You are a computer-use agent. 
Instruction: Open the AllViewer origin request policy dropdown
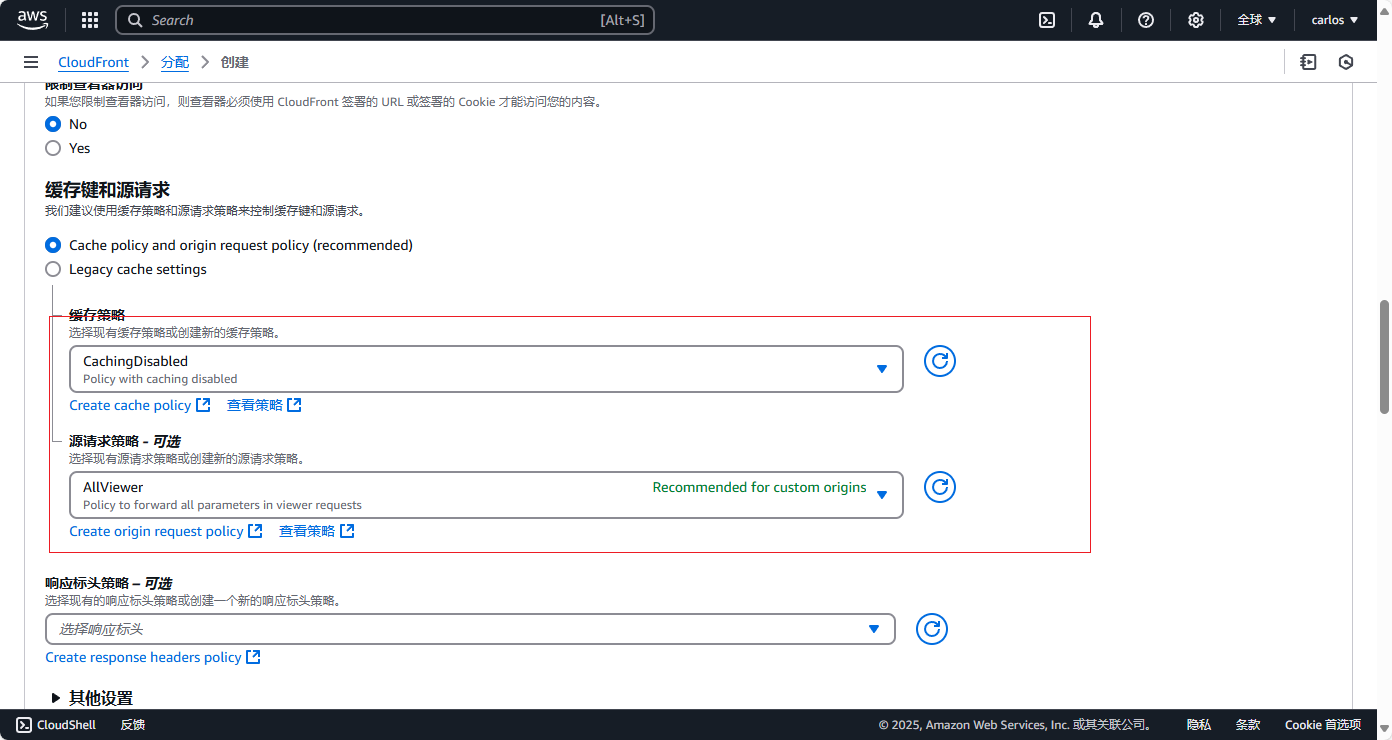click(486, 495)
